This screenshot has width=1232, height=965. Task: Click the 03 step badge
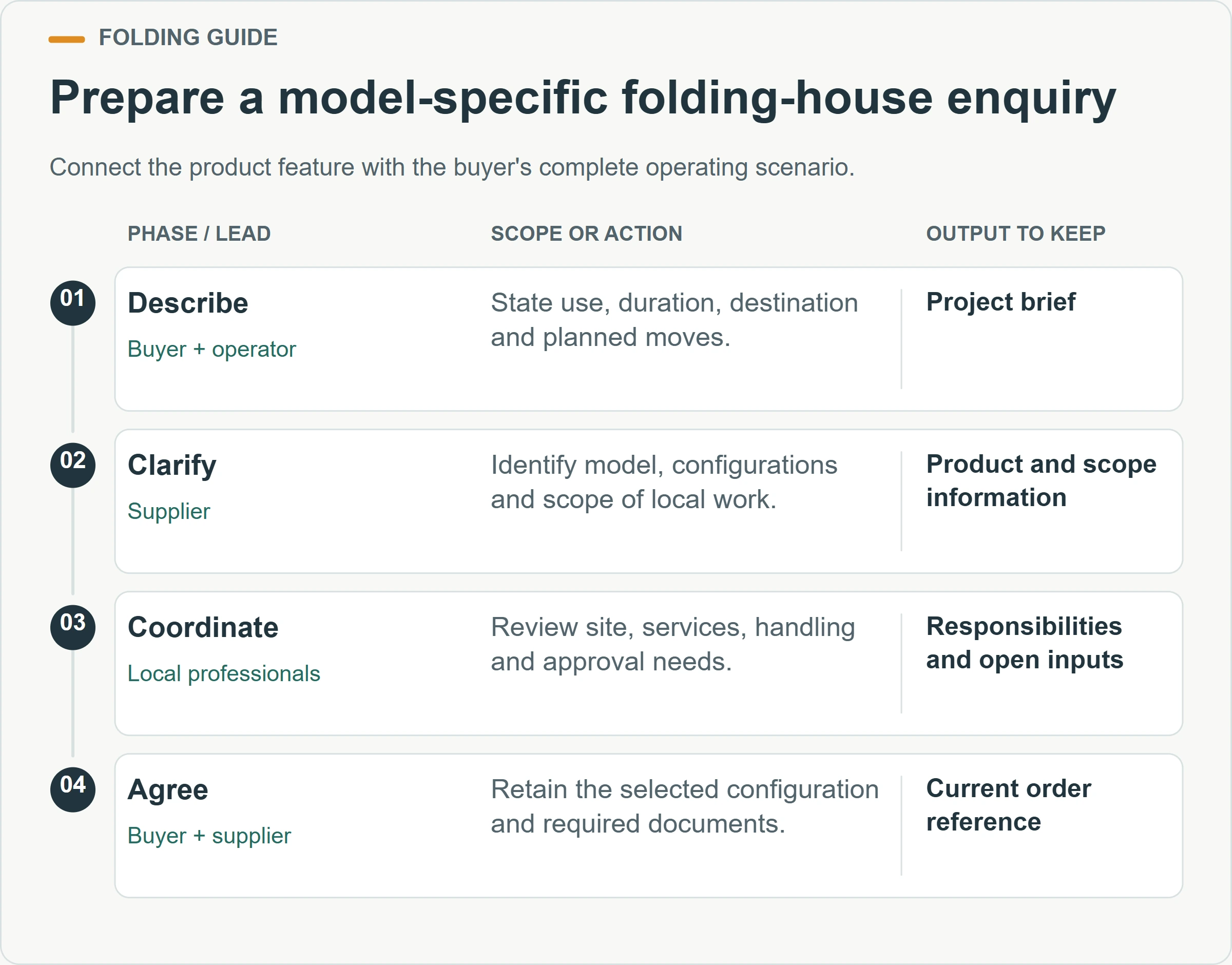pos(73,627)
